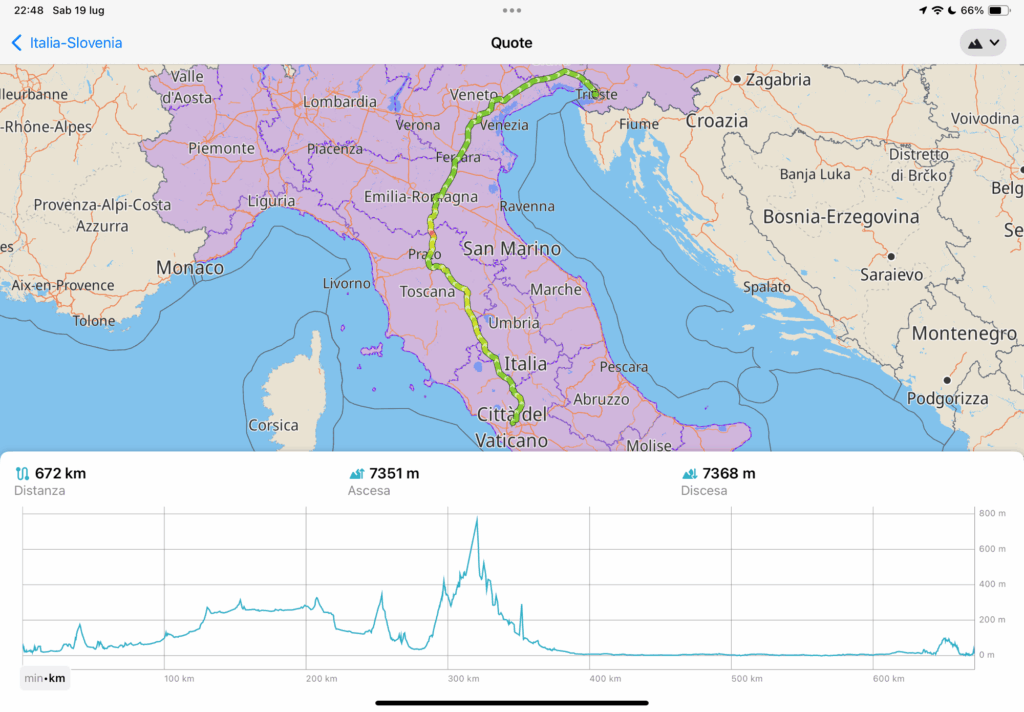Screen dimensions: 1024x712
Task: Tap the 100 km axis label
Action: (x=179, y=679)
